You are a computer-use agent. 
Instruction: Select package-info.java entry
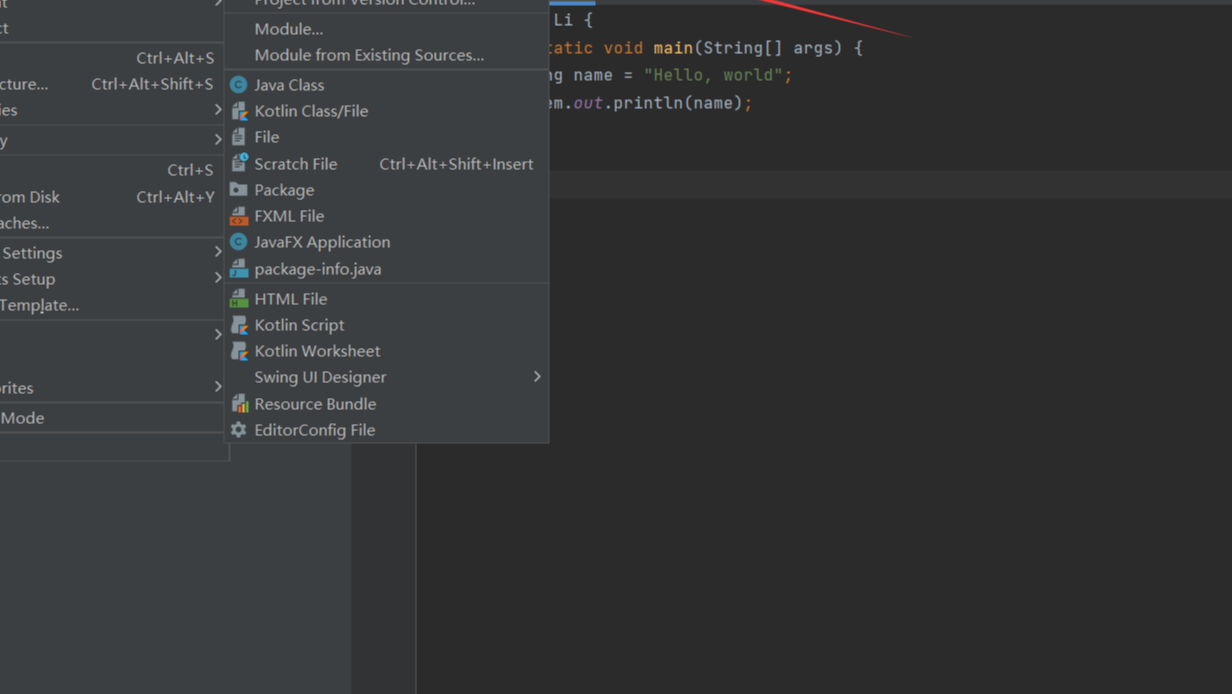click(386, 269)
